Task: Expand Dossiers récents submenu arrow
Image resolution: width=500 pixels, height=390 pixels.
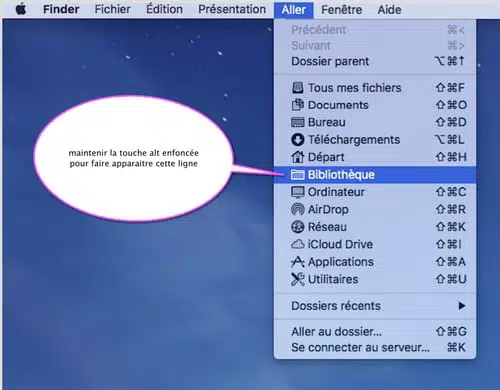Action: 461,306
